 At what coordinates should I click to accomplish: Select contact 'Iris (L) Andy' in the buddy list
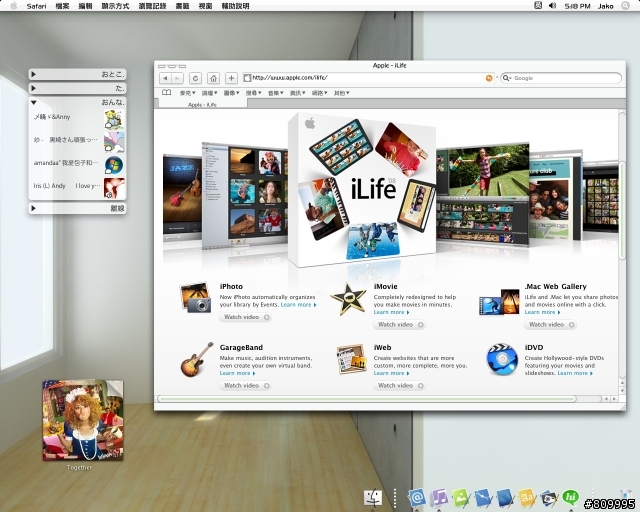[x=78, y=186]
